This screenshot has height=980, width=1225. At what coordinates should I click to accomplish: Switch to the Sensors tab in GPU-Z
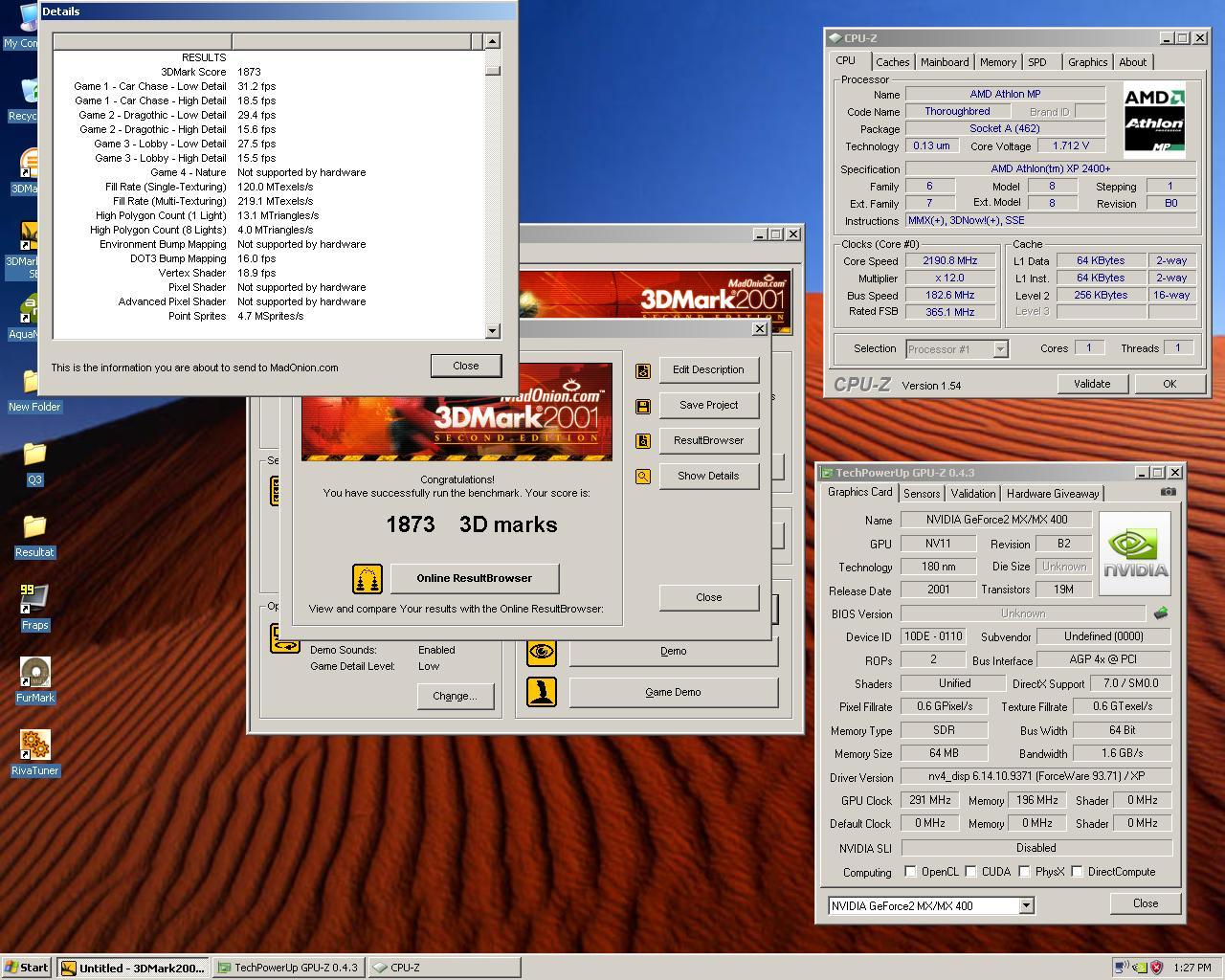(922, 494)
